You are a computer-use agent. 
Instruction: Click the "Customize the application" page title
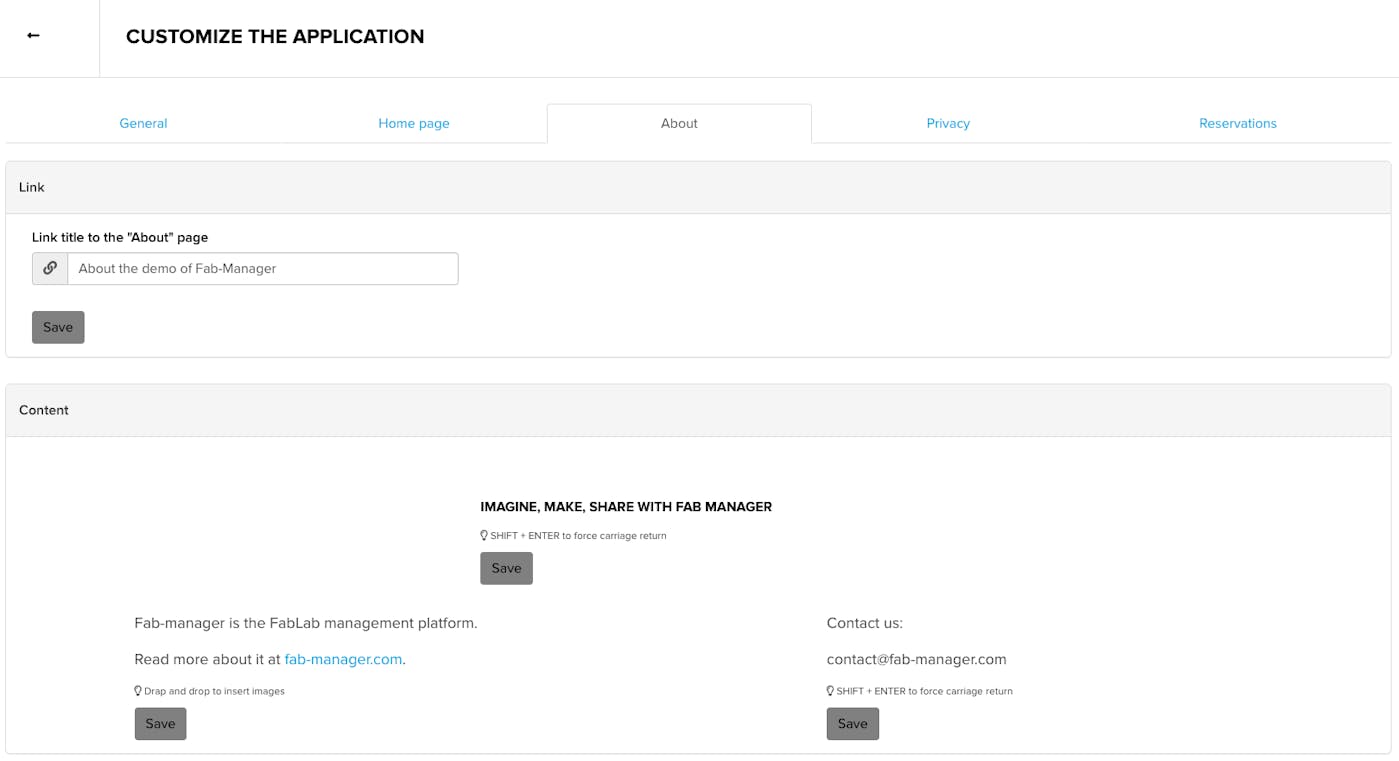275,37
